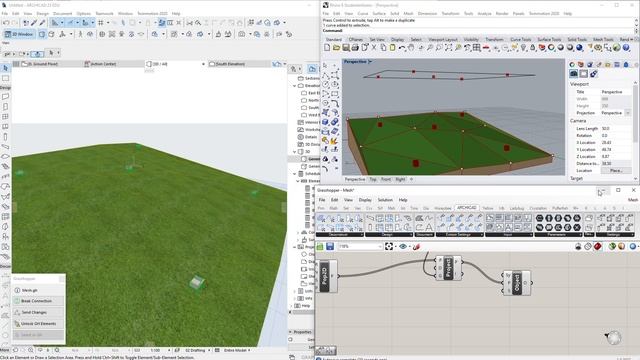Viewport: 640px width, 360px height.
Task: Open the Grasshopper Solution menu
Action: point(385,200)
